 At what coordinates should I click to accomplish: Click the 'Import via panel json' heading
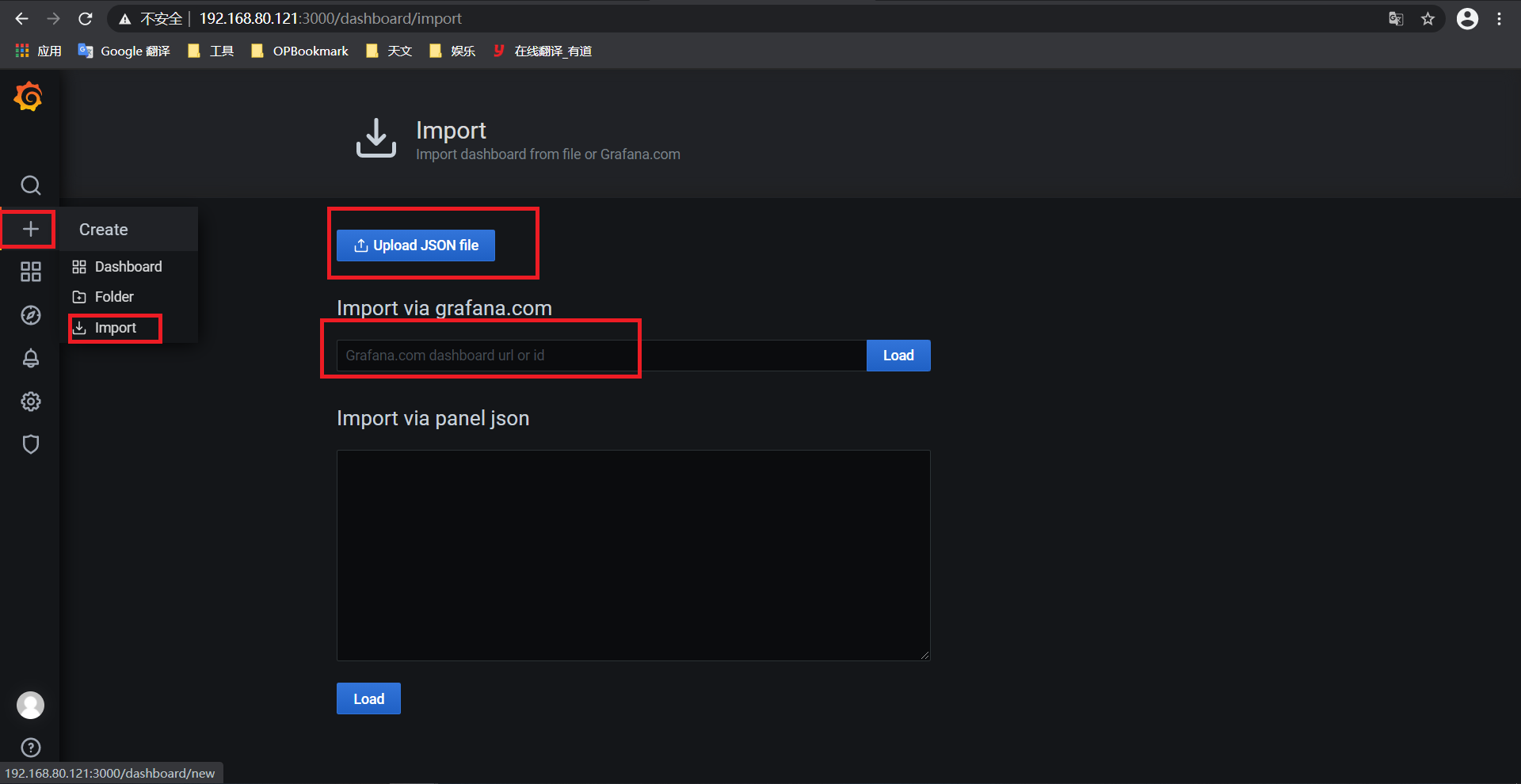[x=433, y=418]
